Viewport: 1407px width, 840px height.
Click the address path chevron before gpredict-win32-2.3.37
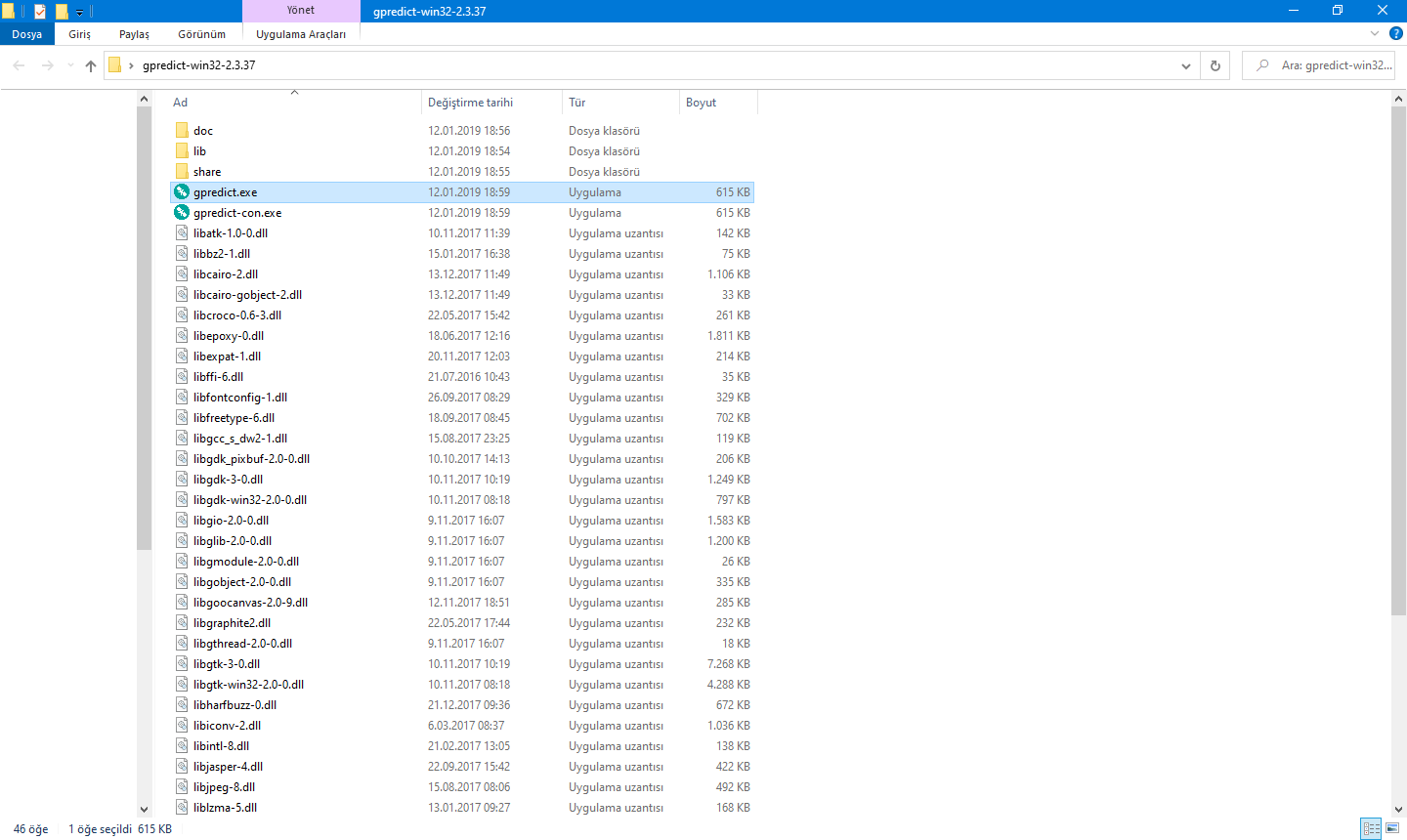(131, 65)
